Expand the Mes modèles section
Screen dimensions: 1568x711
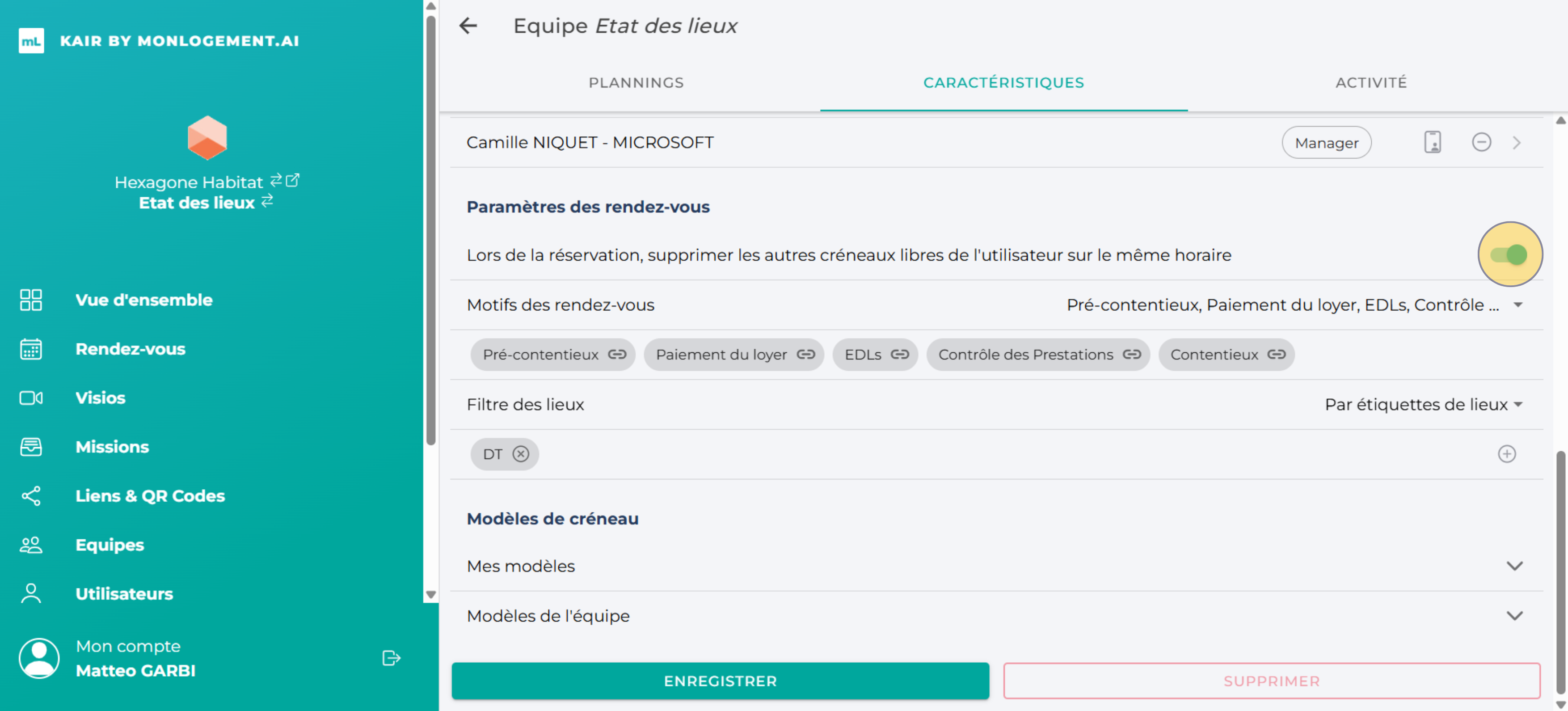tap(1514, 566)
